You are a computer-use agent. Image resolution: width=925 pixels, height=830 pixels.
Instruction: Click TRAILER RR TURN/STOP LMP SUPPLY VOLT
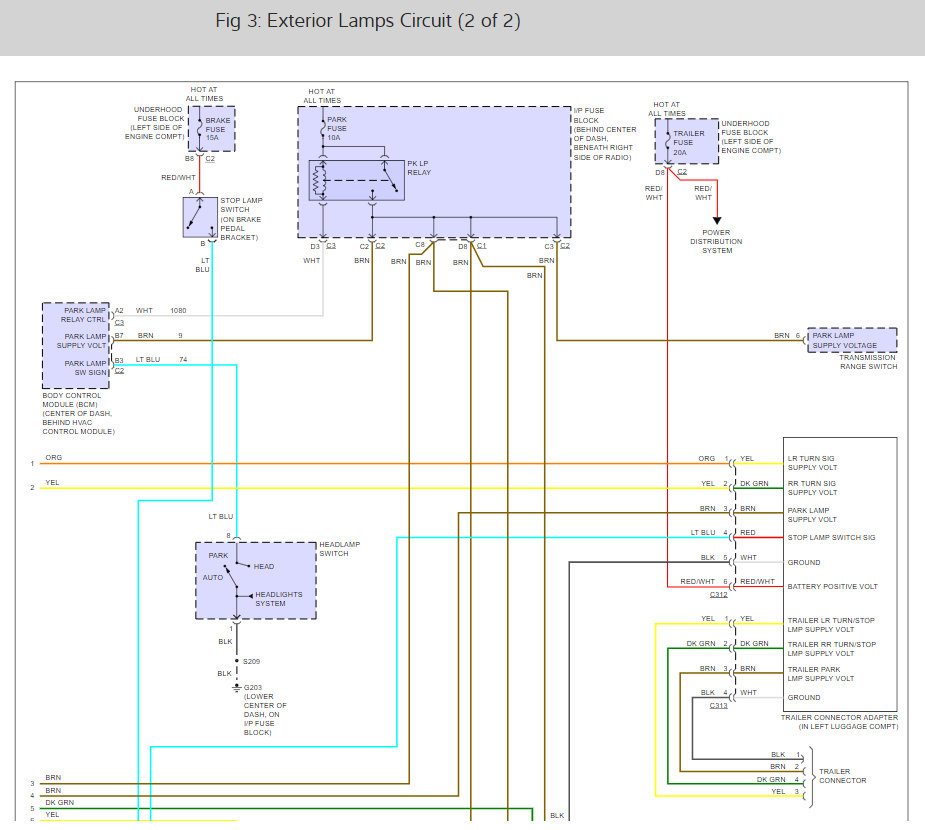[832, 649]
